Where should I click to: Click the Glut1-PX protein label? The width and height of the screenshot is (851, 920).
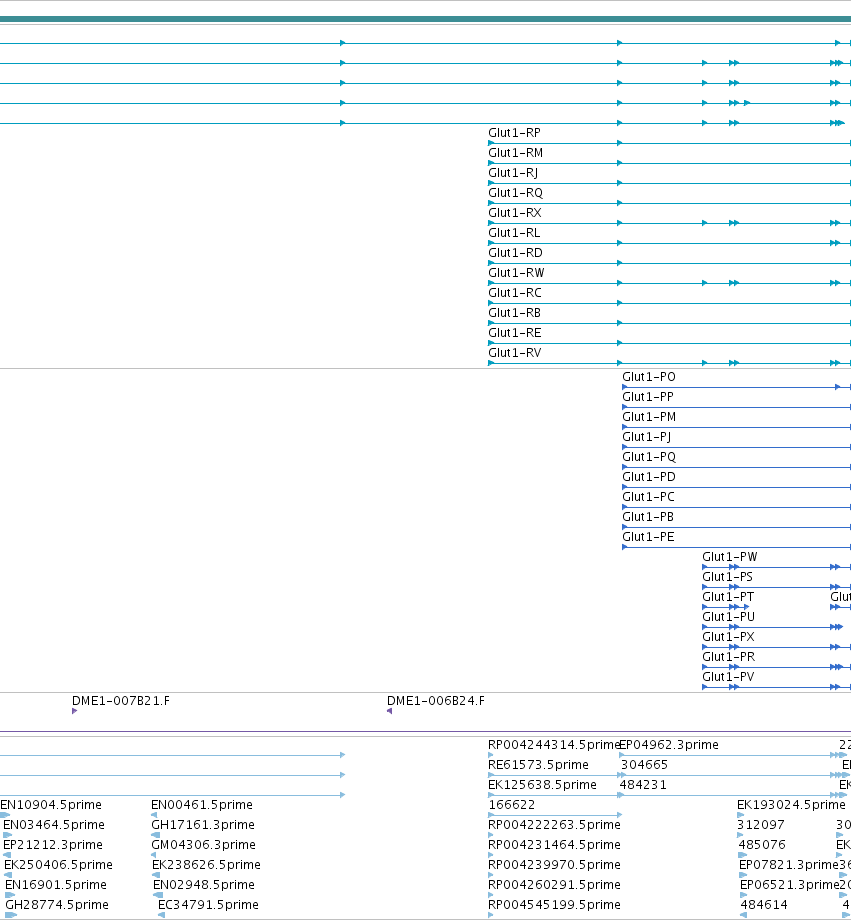pyautogui.click(x=728, y=636)
